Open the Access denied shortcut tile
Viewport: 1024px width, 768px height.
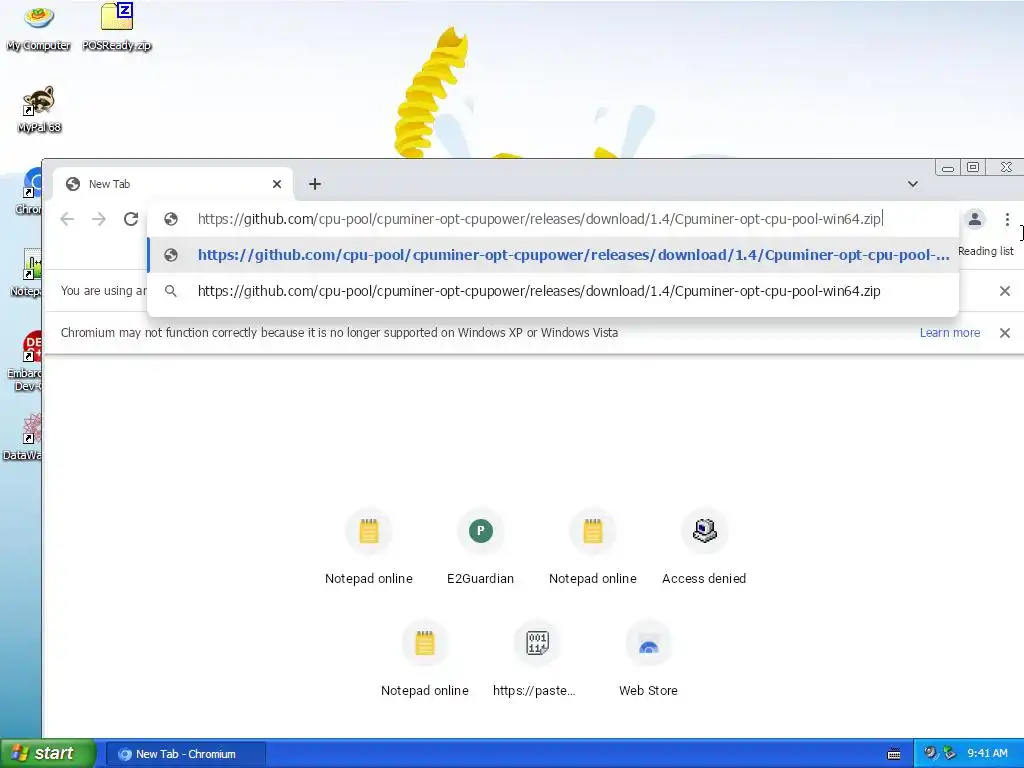point(704,547)
